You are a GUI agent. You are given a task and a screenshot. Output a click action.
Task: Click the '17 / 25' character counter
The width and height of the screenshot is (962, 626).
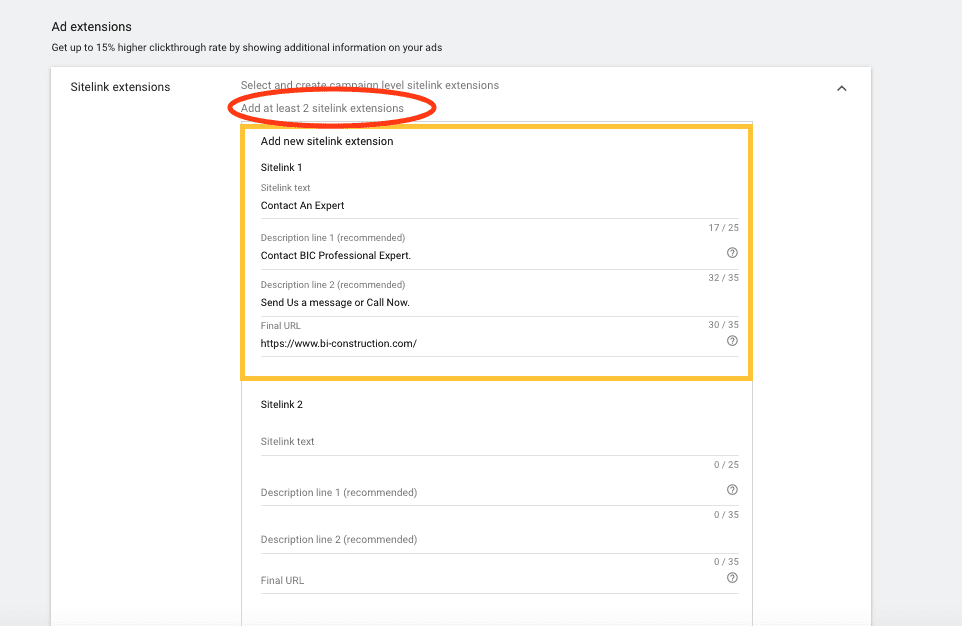[723, 227]
